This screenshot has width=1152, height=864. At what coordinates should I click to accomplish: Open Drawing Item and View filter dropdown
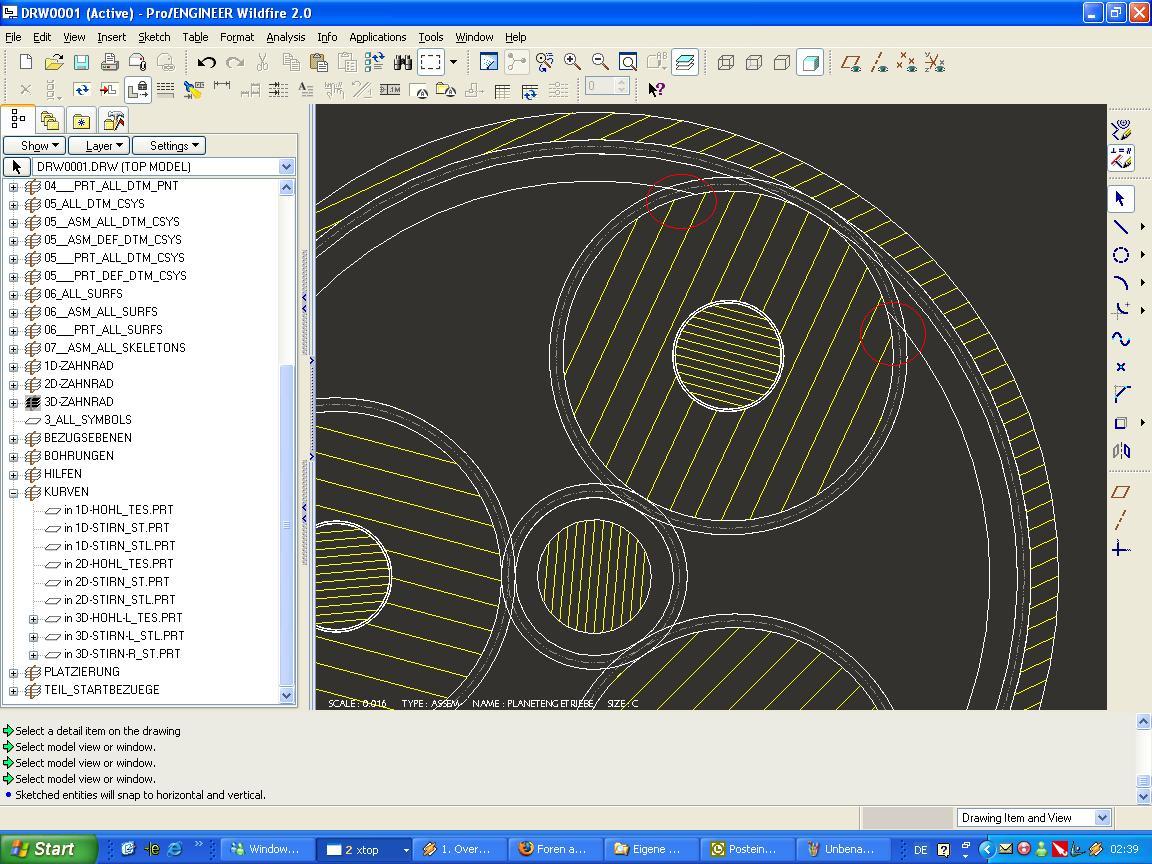click(1102, 818)
